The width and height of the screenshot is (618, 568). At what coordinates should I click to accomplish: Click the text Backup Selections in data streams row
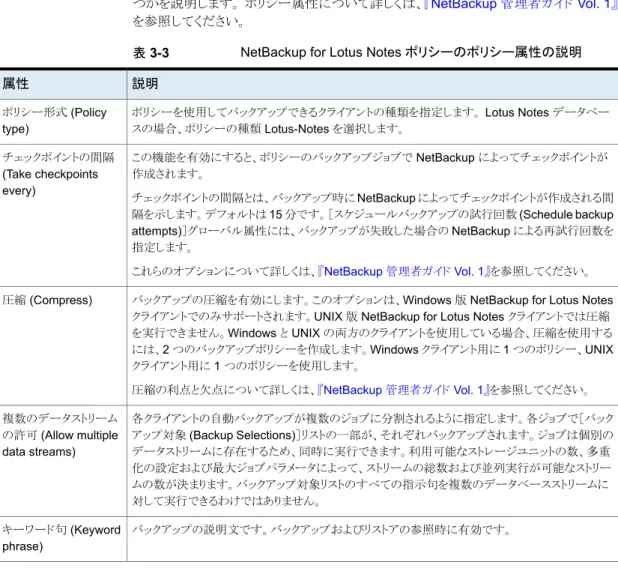point(242,435)
